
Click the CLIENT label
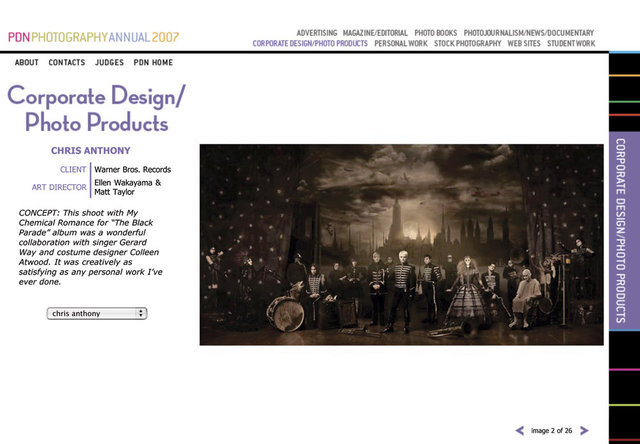[73, 169]
